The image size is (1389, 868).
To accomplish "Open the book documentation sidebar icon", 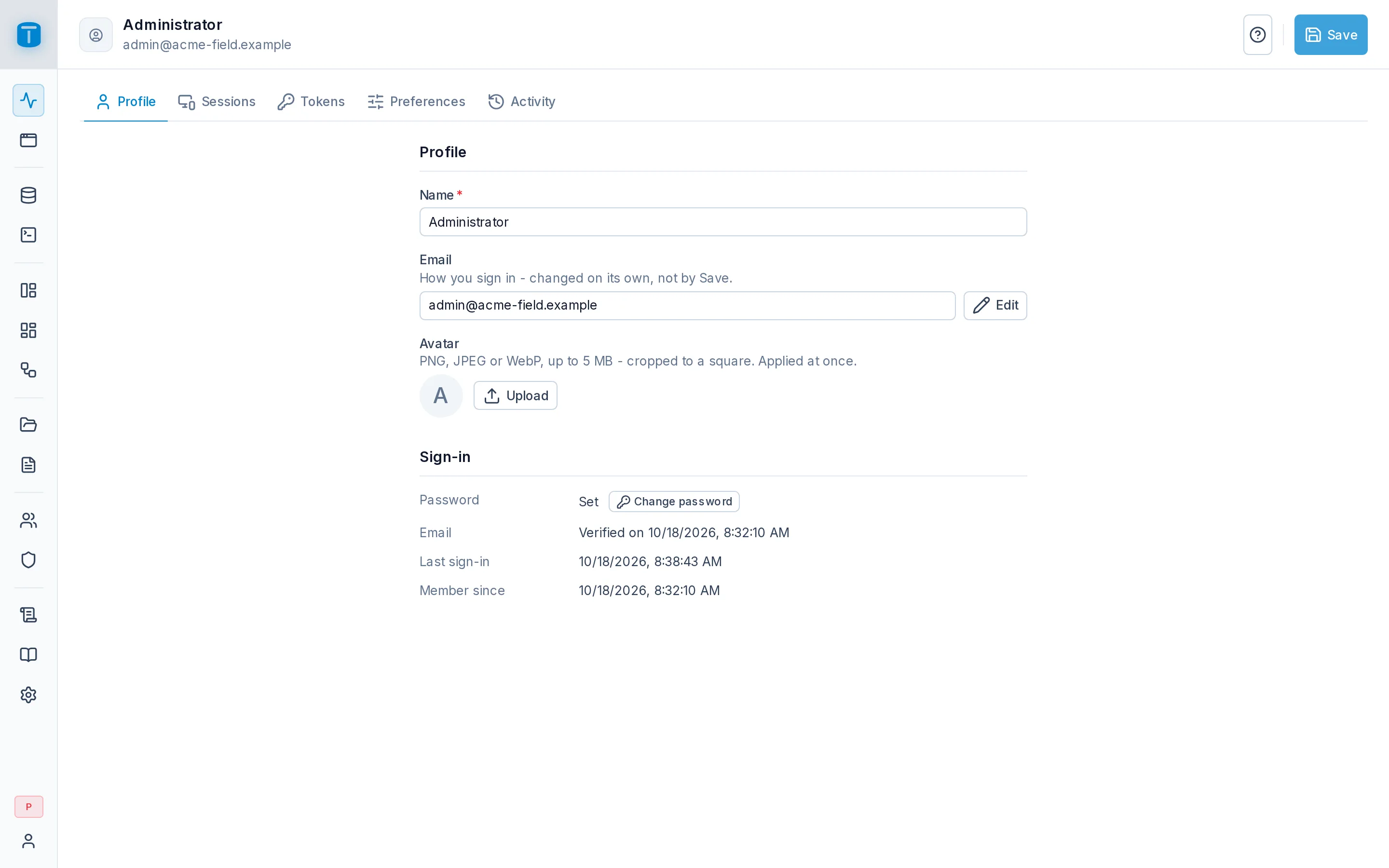I will (29, 654).
